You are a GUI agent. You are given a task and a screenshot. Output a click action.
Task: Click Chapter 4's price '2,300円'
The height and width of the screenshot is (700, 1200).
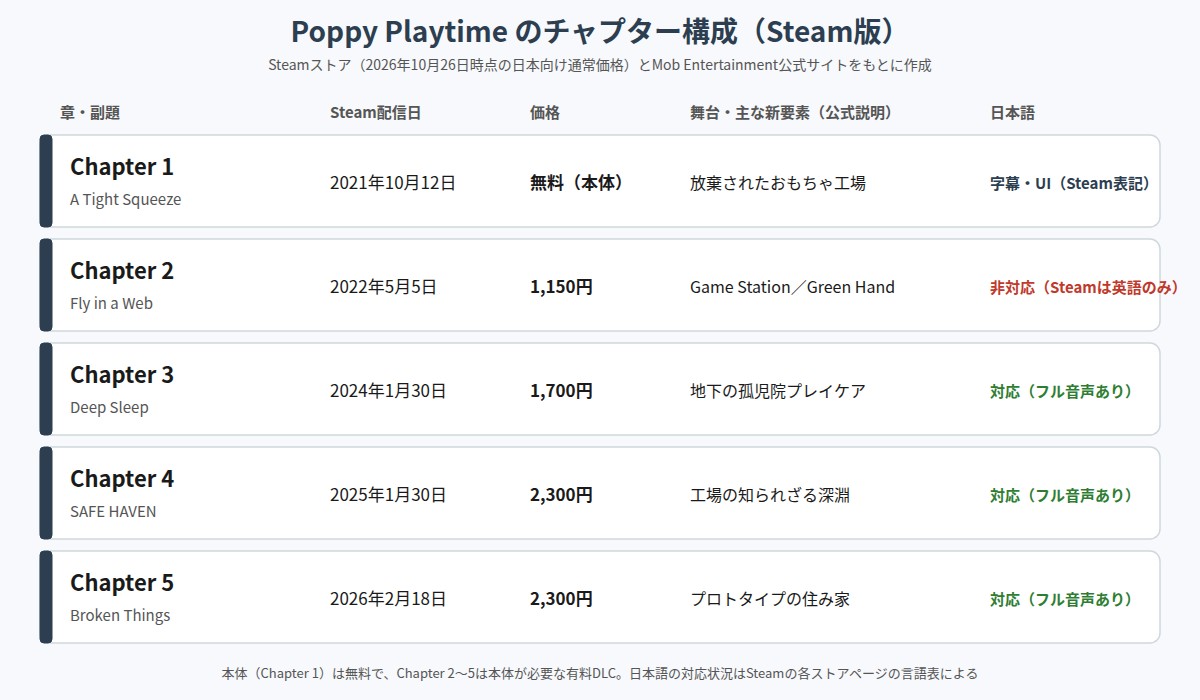coord(562,495)
